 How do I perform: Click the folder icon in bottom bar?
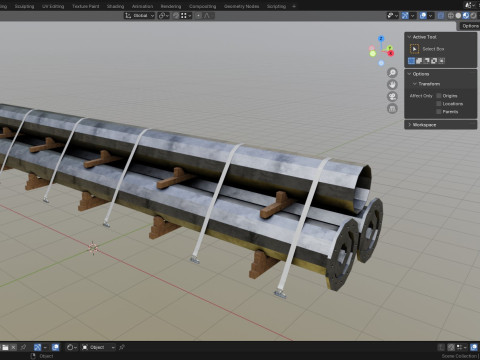point(5,347)
